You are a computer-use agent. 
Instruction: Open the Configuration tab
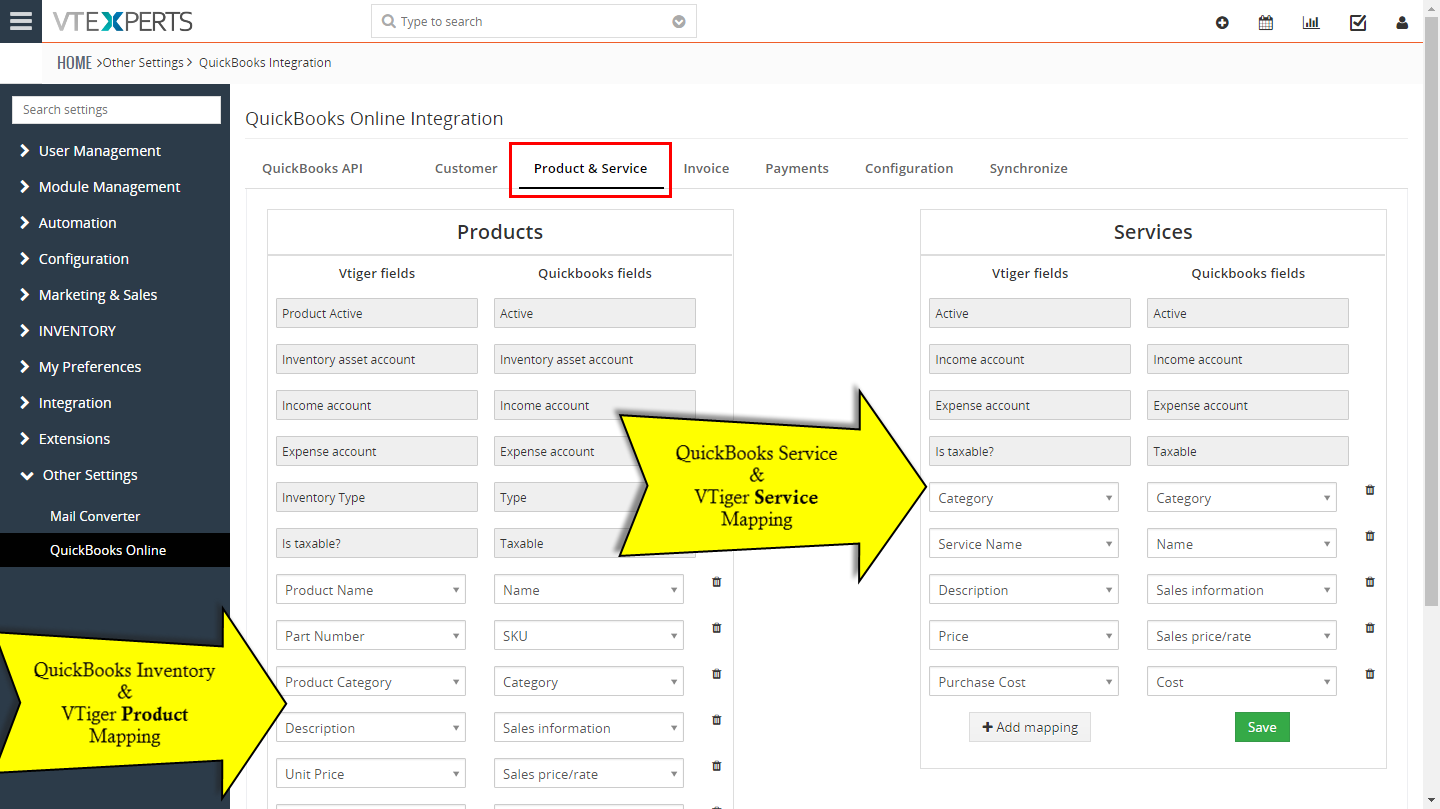(909, 168)
